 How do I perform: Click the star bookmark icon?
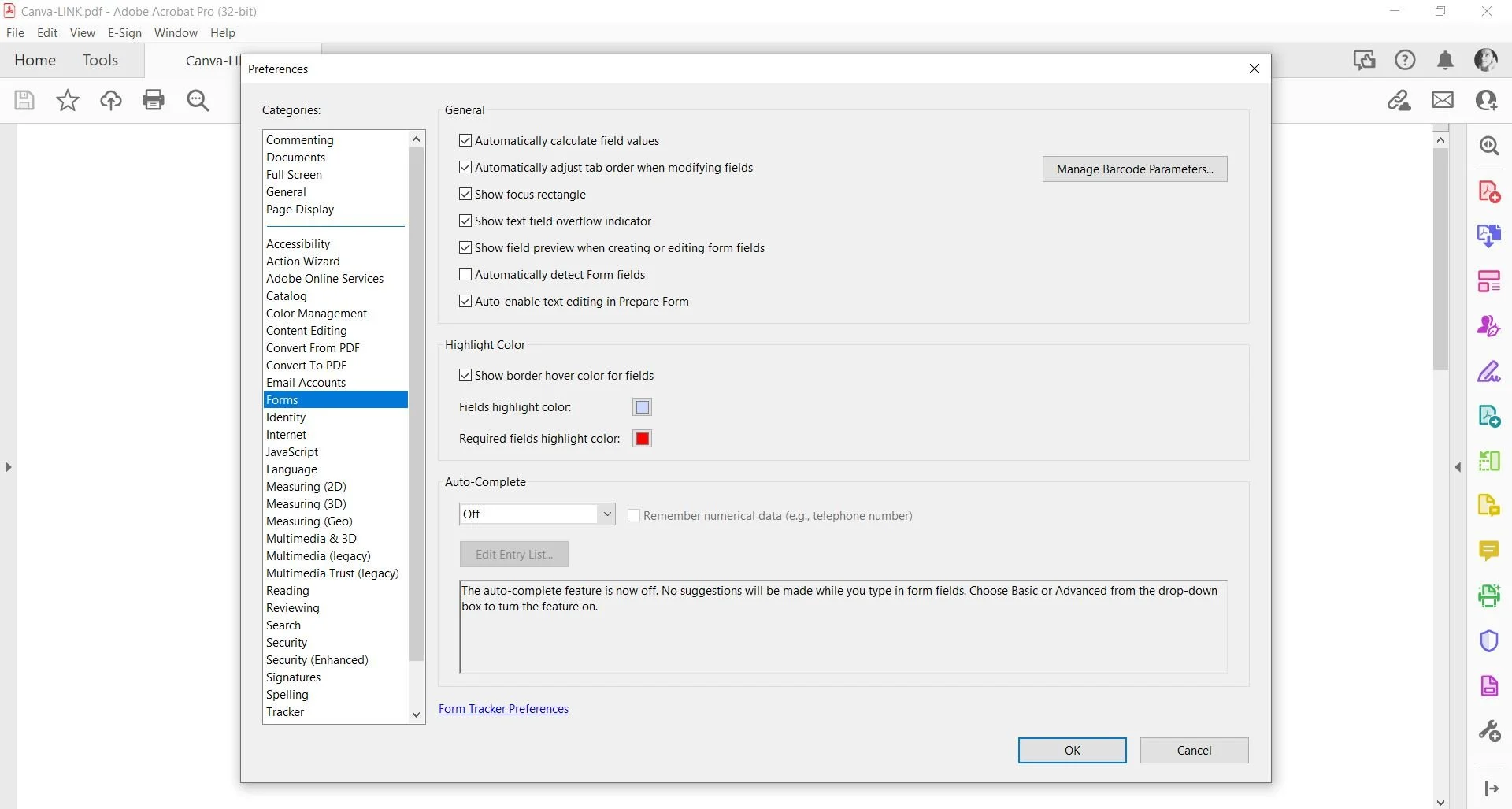pos(68,100)
